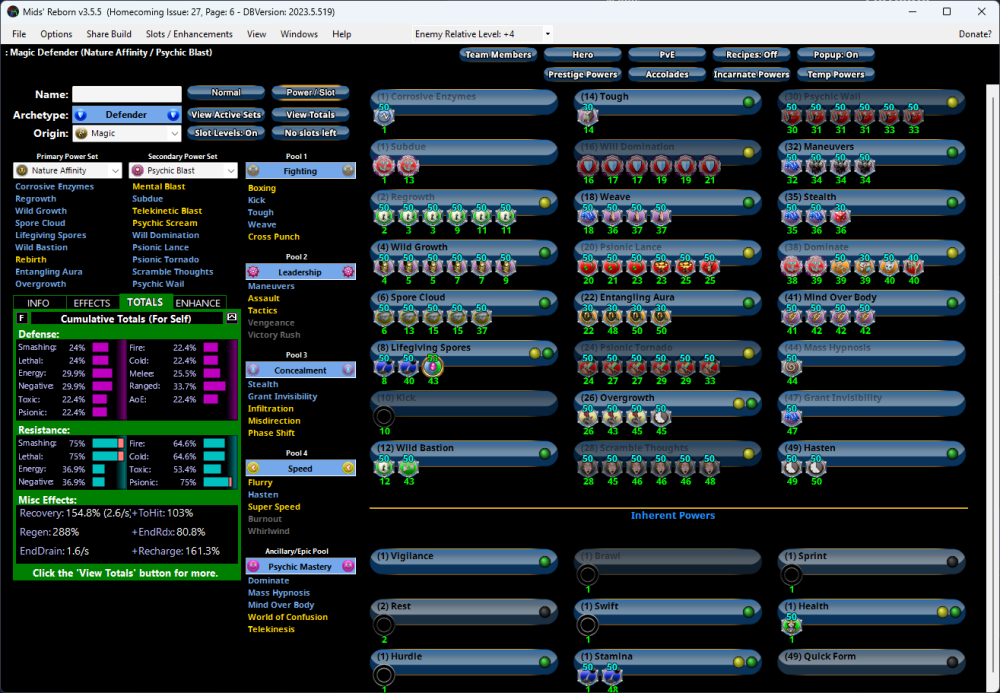Click the small F icon in Totals panel

tap(22, 317)
